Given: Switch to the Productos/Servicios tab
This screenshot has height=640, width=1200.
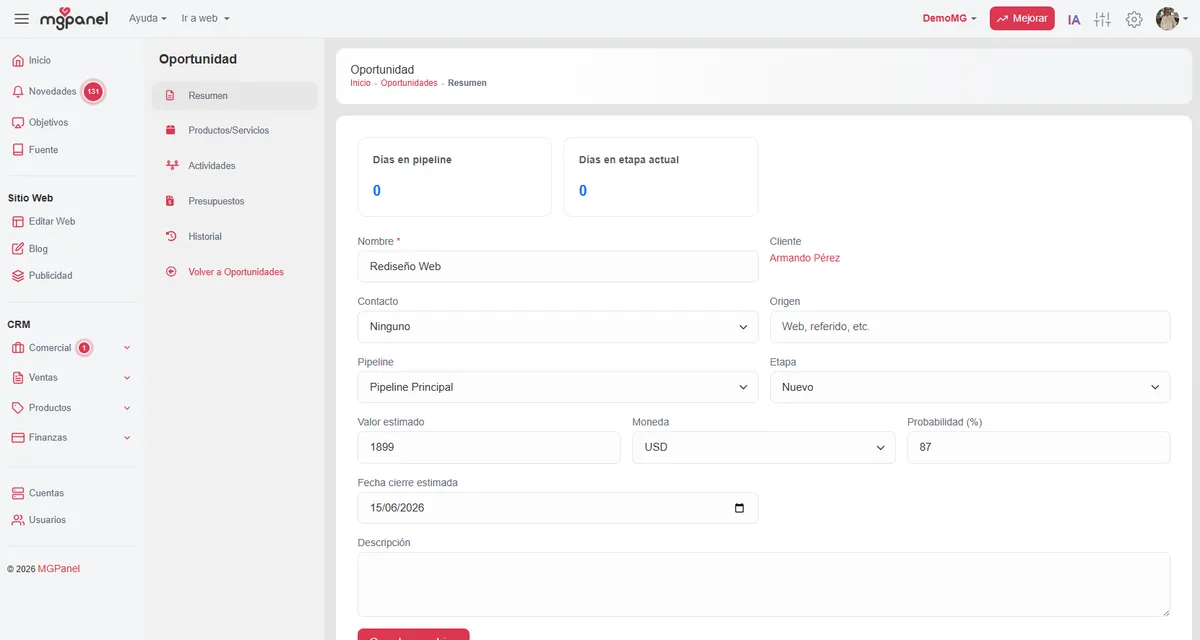Looking at the screenshot, I should pyautogui.click(x=228, y=131).
